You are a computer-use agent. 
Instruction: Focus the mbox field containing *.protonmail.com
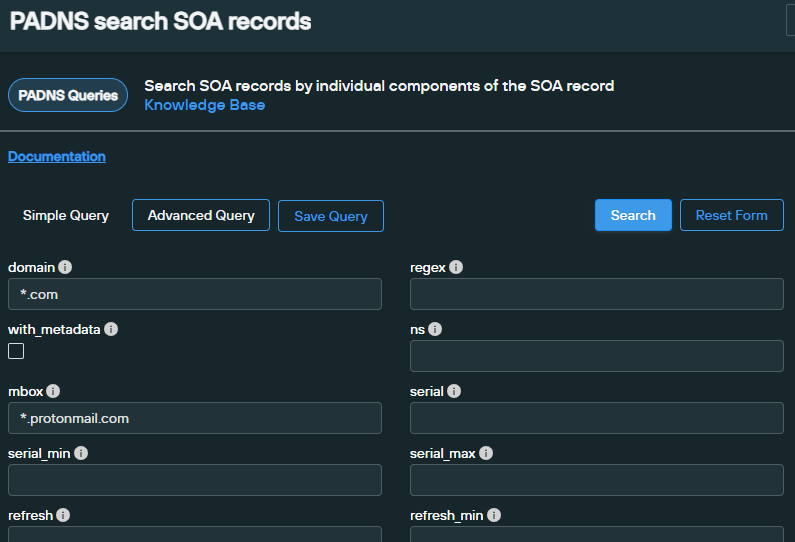(195, 418)
